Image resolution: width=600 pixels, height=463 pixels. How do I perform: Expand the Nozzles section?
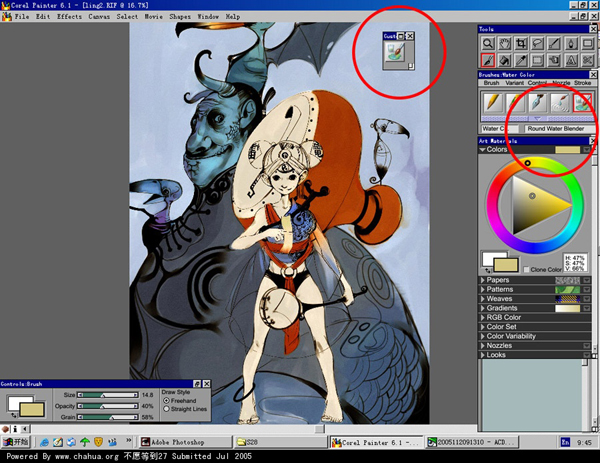[x=483, y=346]
